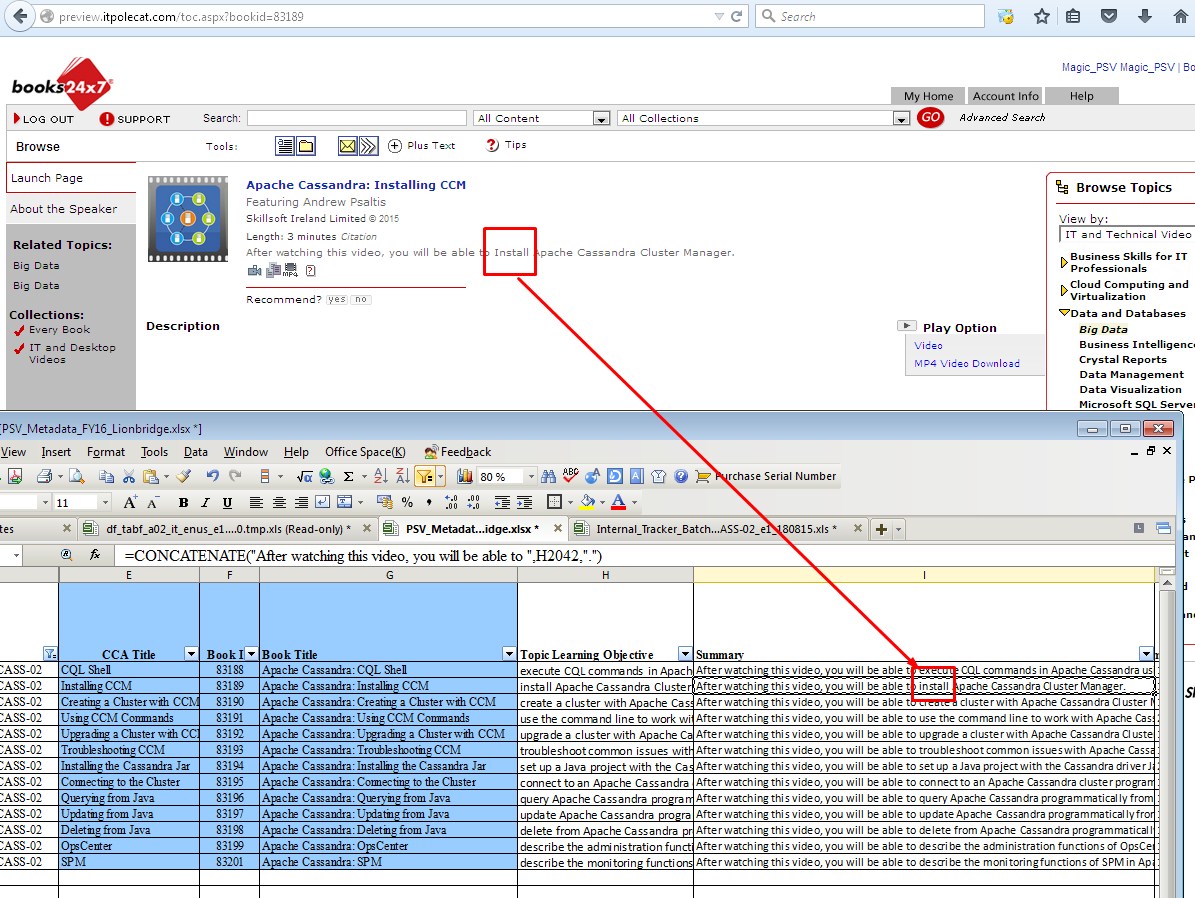Sort descending using the Z-A icon
Viewport: 1195px width, 898px height.
(x=402, y=476)
